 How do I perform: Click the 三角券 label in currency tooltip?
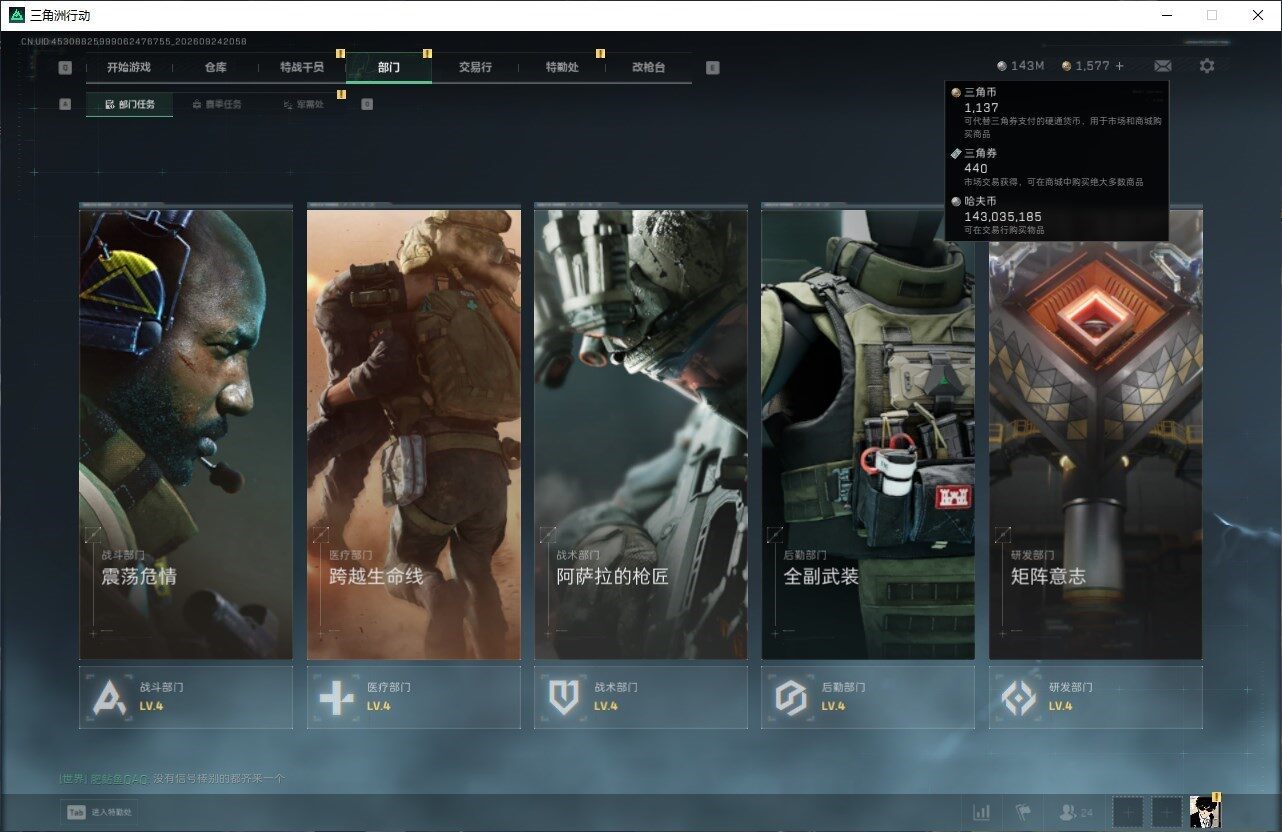pyautogui.click(x=980, y=153)
